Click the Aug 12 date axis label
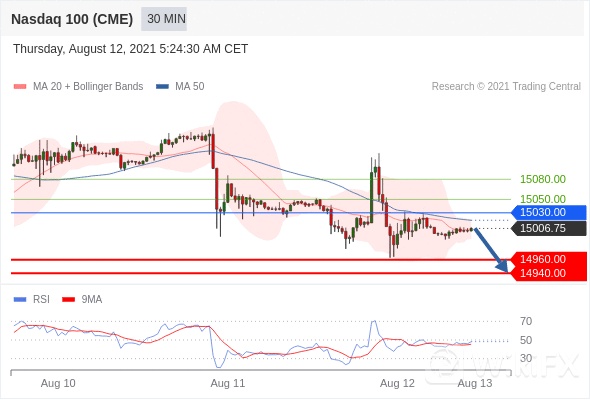Screen dimensions: 590x400 tap(397, 383)
